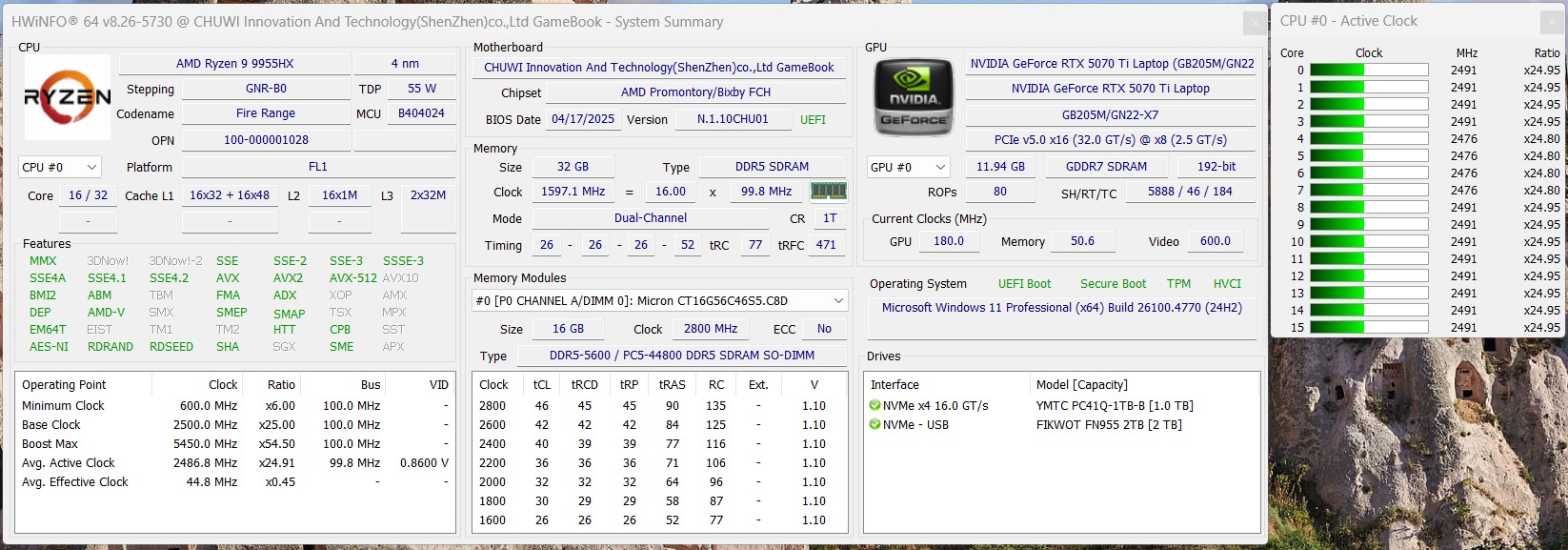This screenshot has width=1568, height=550.
Task: Click the BIOS Date 04/17/2025 field
Action: [584, 119]
